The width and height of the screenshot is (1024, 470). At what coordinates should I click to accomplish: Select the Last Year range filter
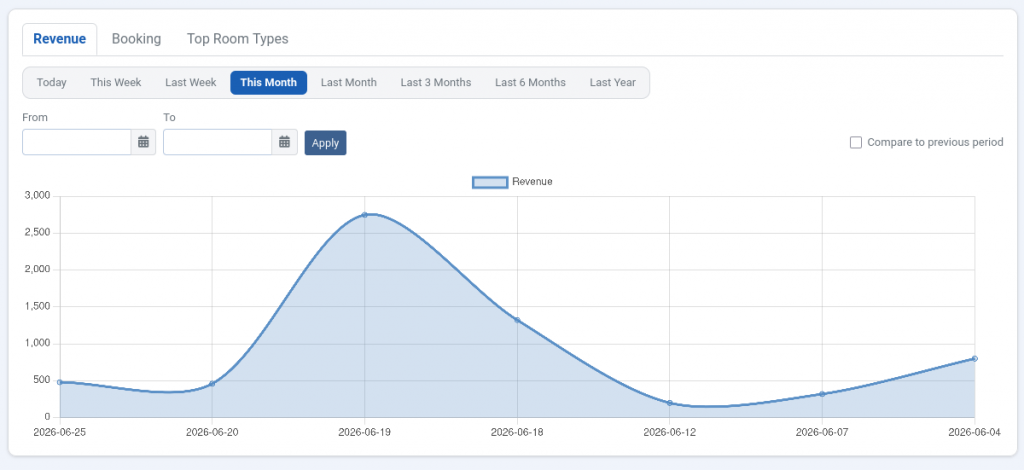click(x=613, y=83)
